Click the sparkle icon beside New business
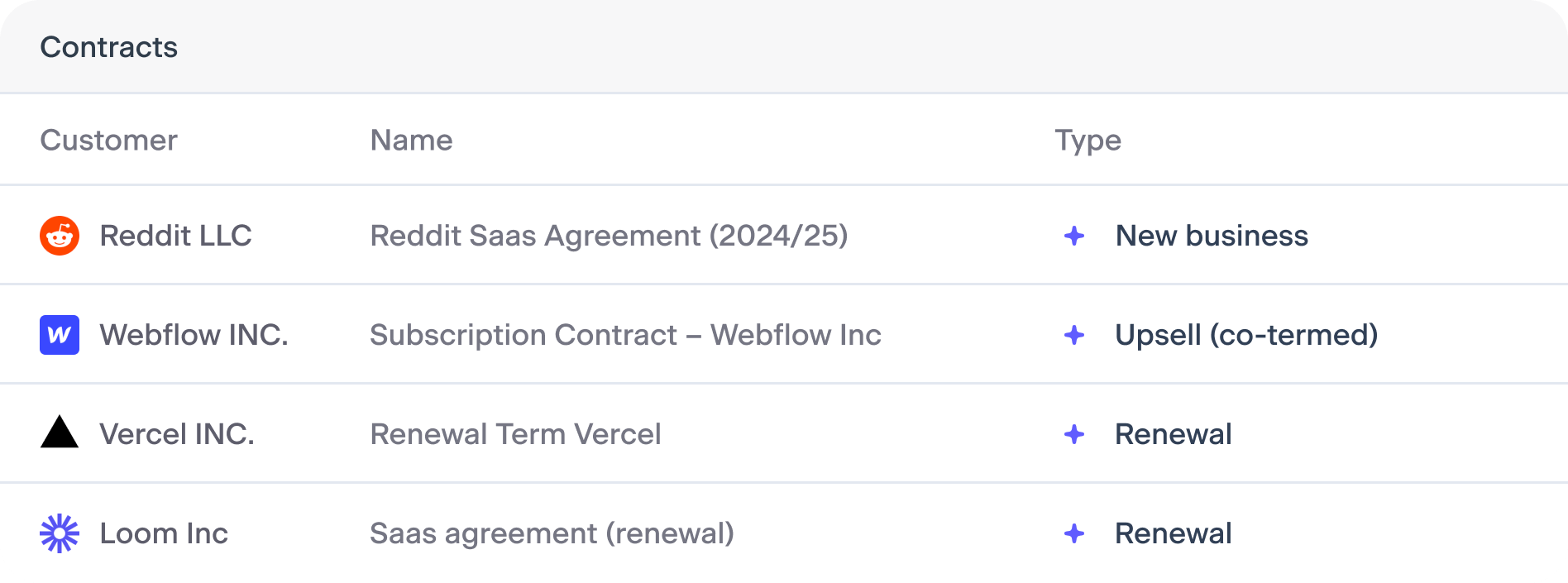This screenshot has width=1568, height=583. [1074, 236]
